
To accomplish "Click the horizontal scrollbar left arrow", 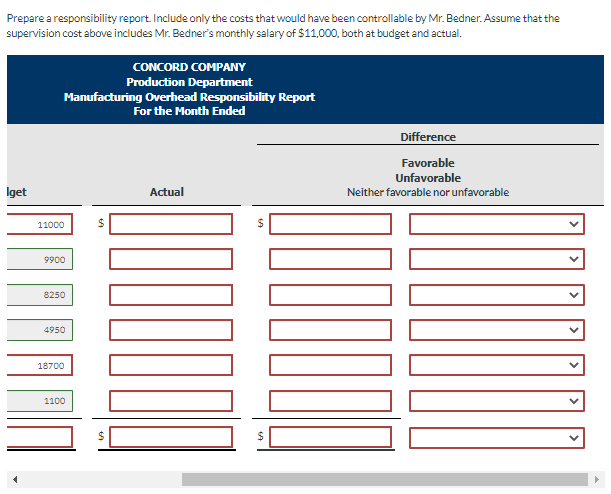I will coord(15,480).
